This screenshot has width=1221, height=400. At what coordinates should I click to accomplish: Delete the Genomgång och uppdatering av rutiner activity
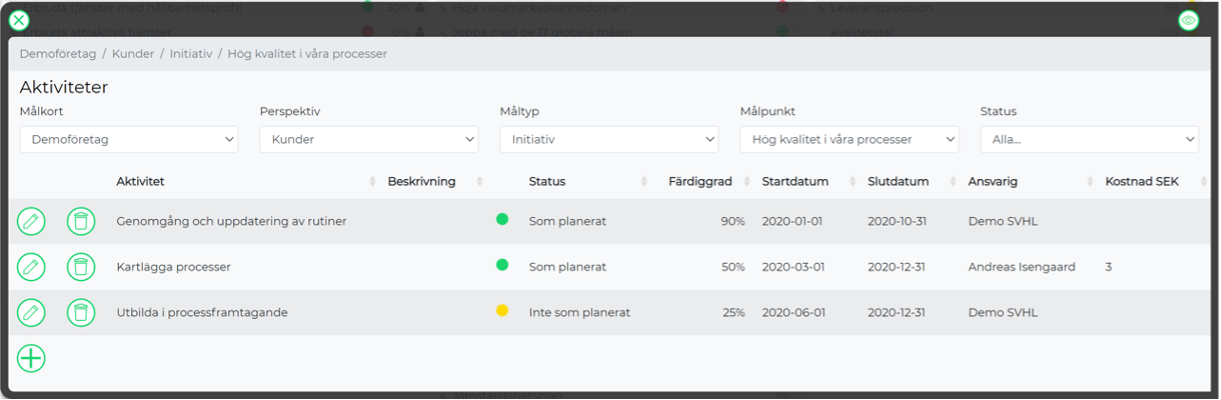(x=81, y=221)
